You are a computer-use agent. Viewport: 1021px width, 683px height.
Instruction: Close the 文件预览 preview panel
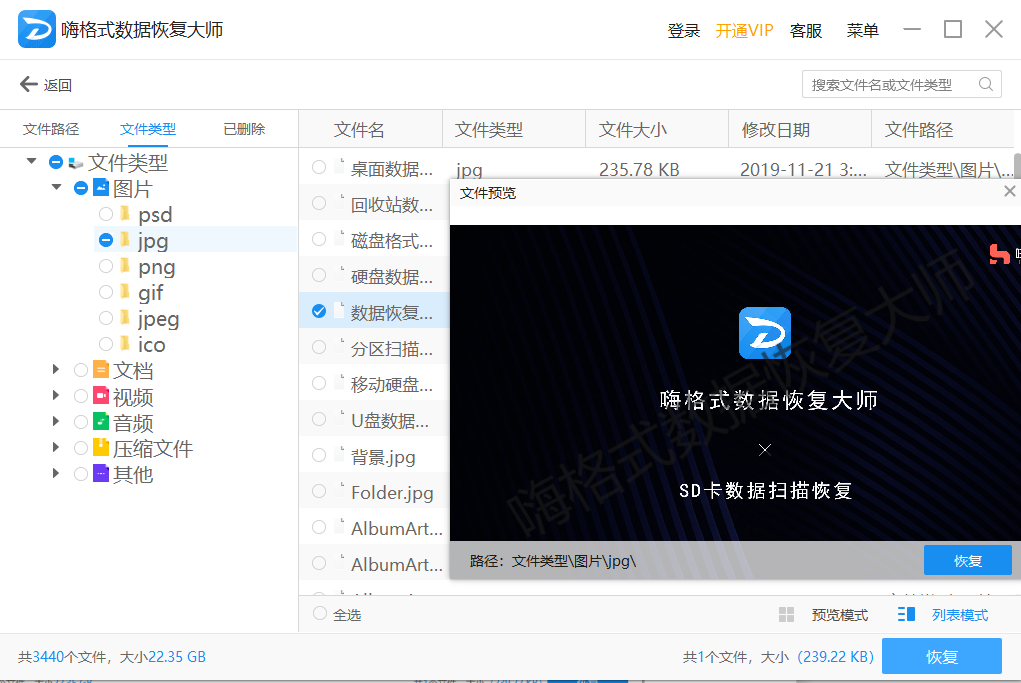tap(1009, 191)
